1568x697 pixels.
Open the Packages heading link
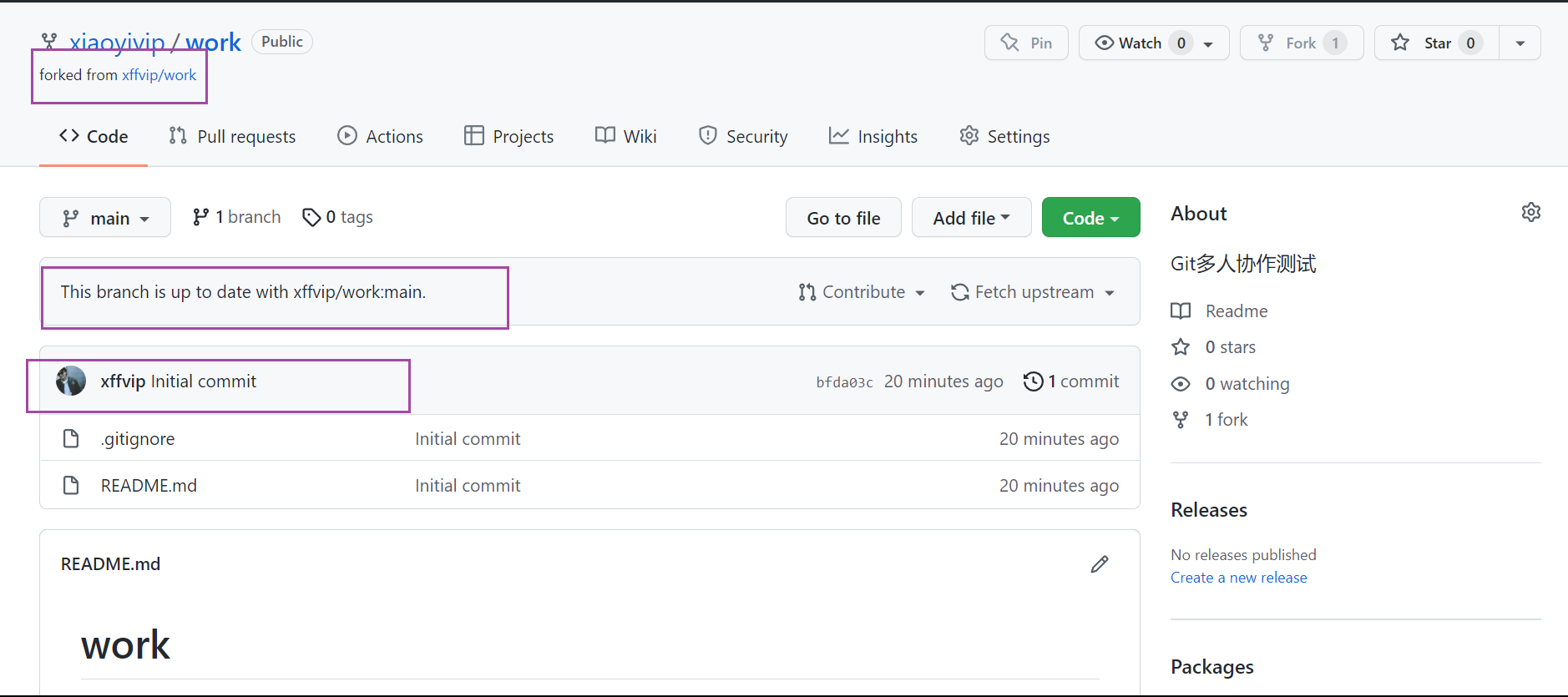click(1211, 667)
